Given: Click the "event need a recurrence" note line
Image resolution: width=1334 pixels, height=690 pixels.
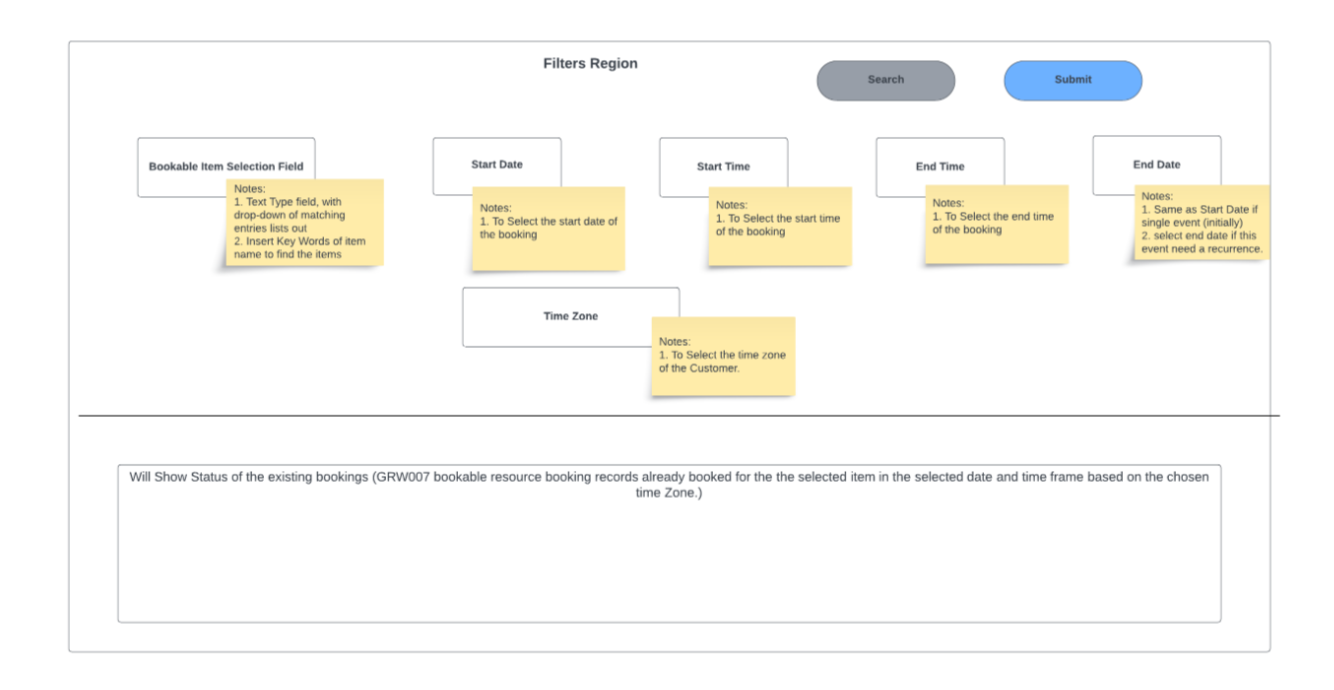Looking at the screenshot, I should [1201, 249].
